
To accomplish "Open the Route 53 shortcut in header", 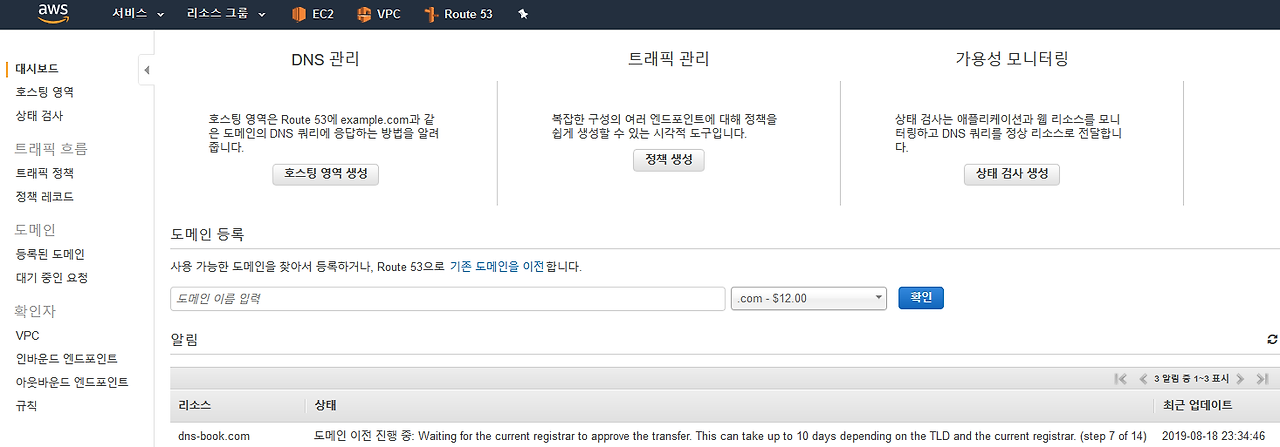I will (458, 14).
